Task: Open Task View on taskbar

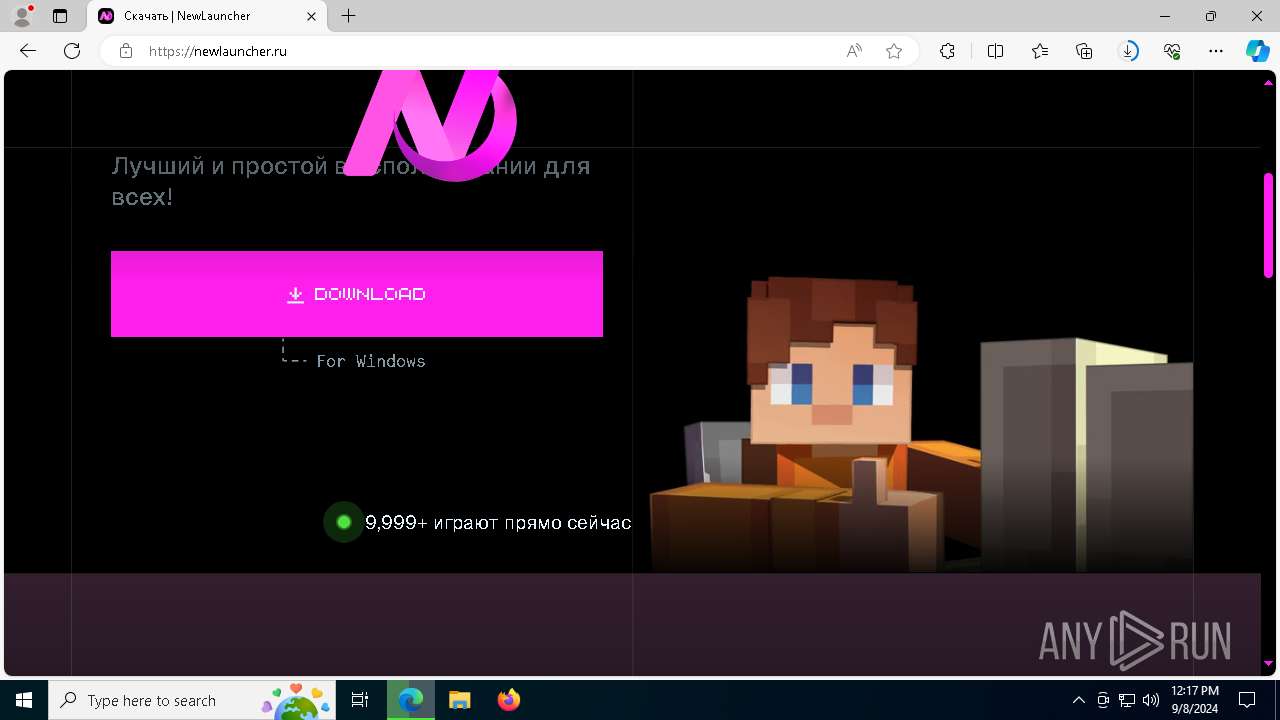Action: 361,700
